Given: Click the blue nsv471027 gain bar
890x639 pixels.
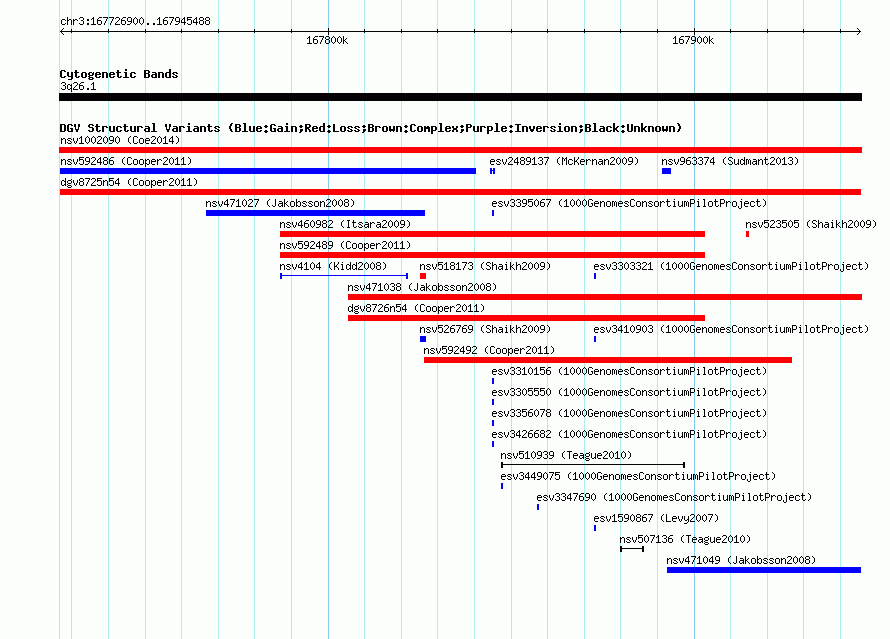Looking at the screenshot, I should tap(315, 213).
